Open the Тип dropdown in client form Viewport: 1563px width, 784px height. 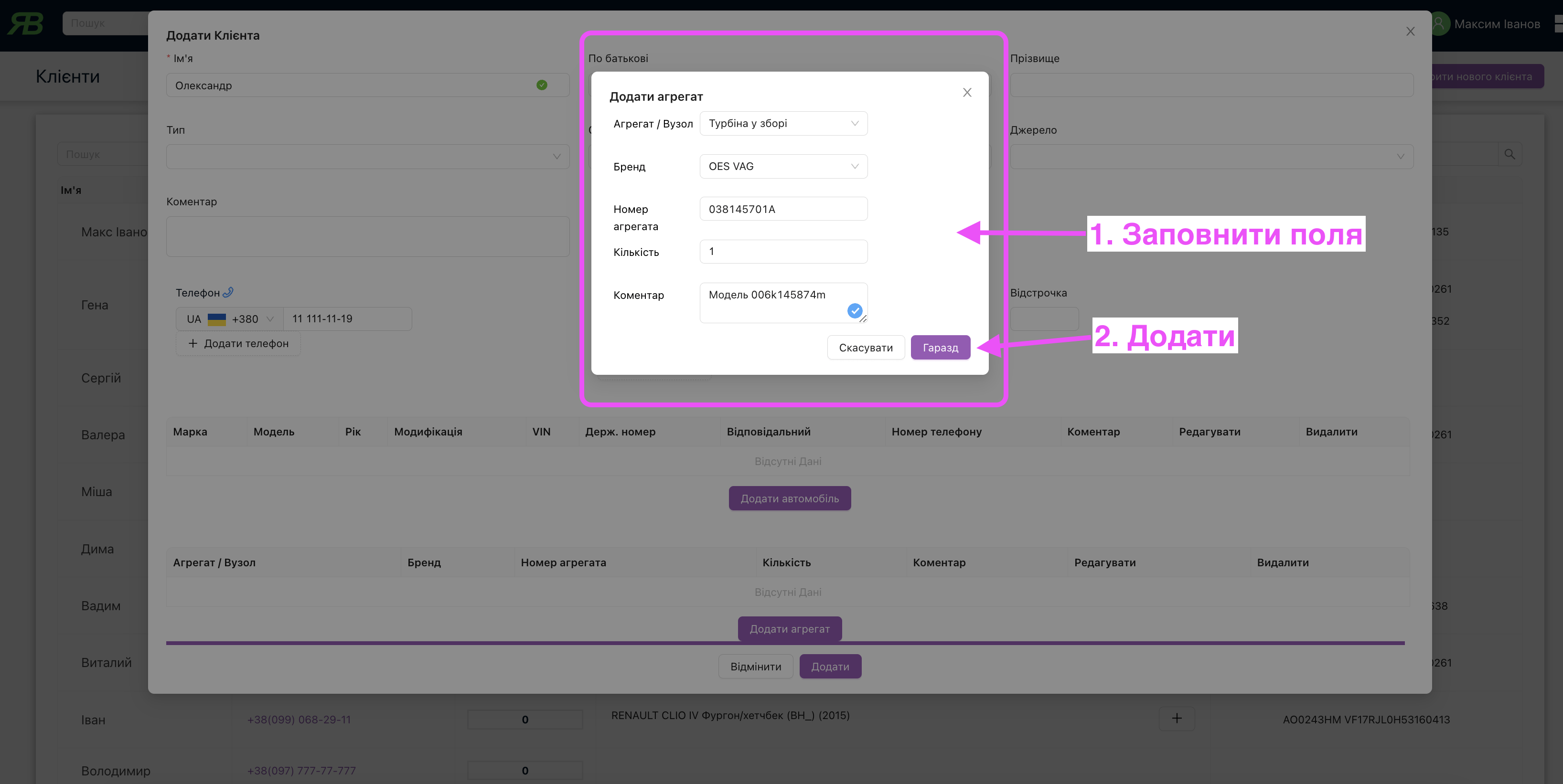coord(367,157)
